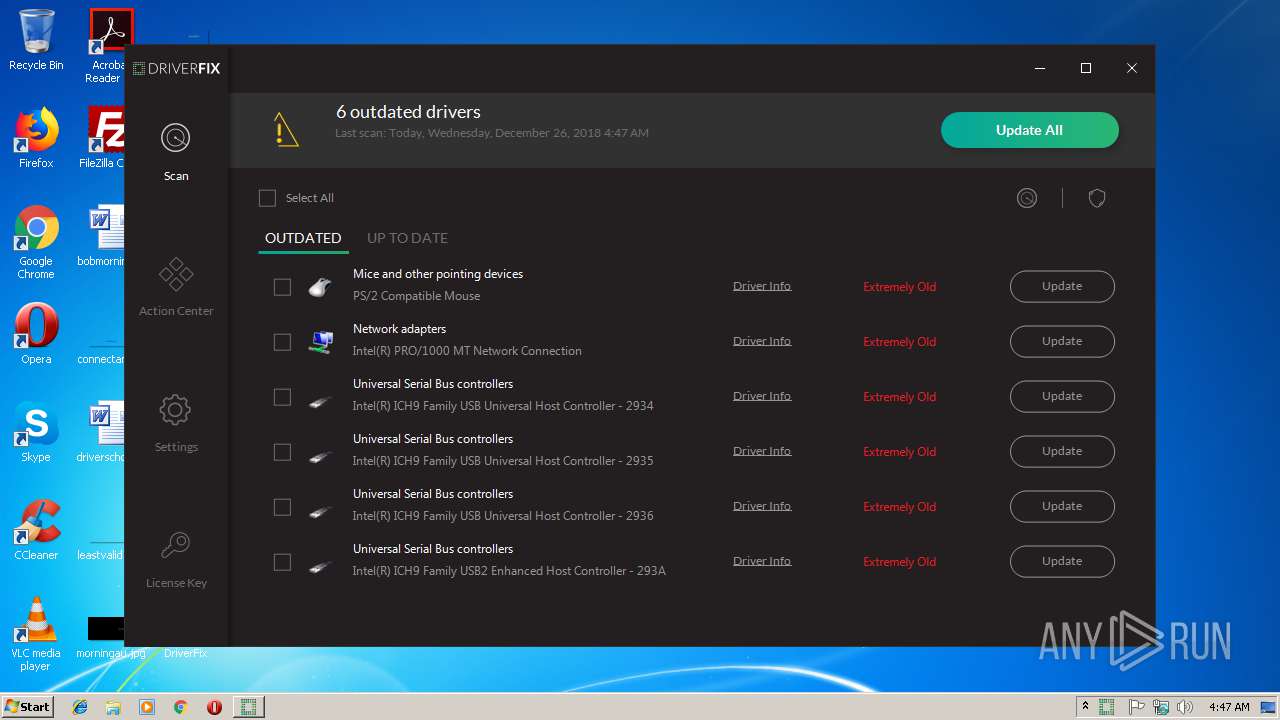Click USB icon for Host Controller 2934
This screenshot has height=720, width=1280.
(320, 401)
